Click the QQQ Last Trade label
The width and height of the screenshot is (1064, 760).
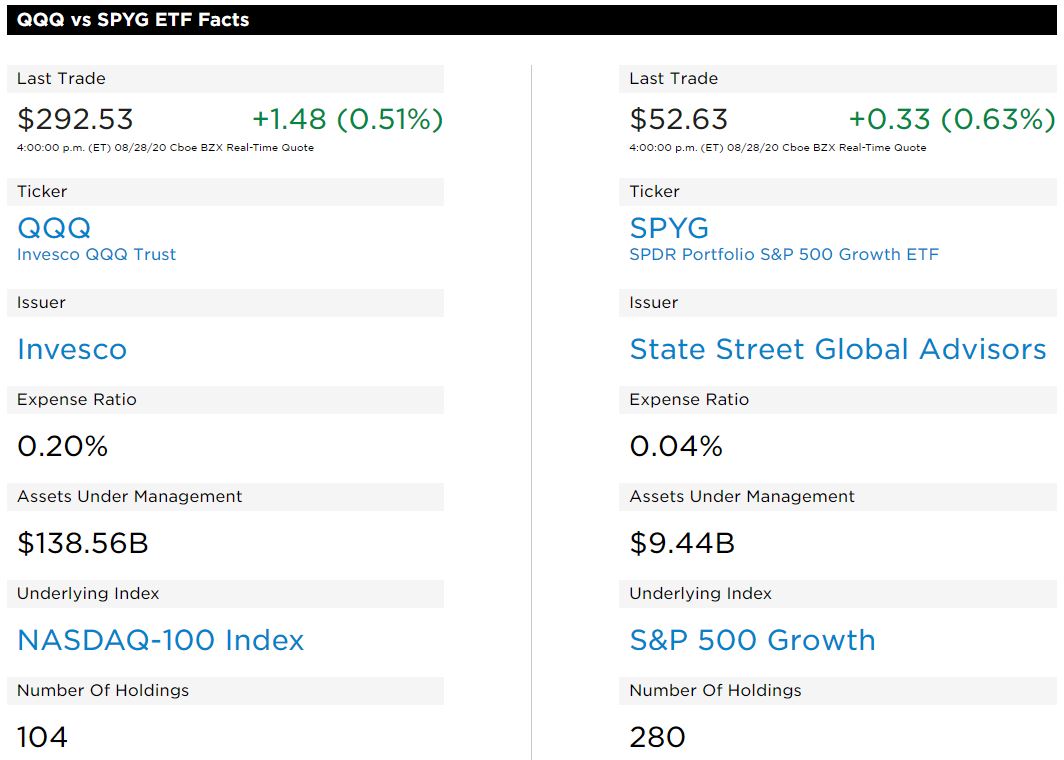click(x=61, y=79)
